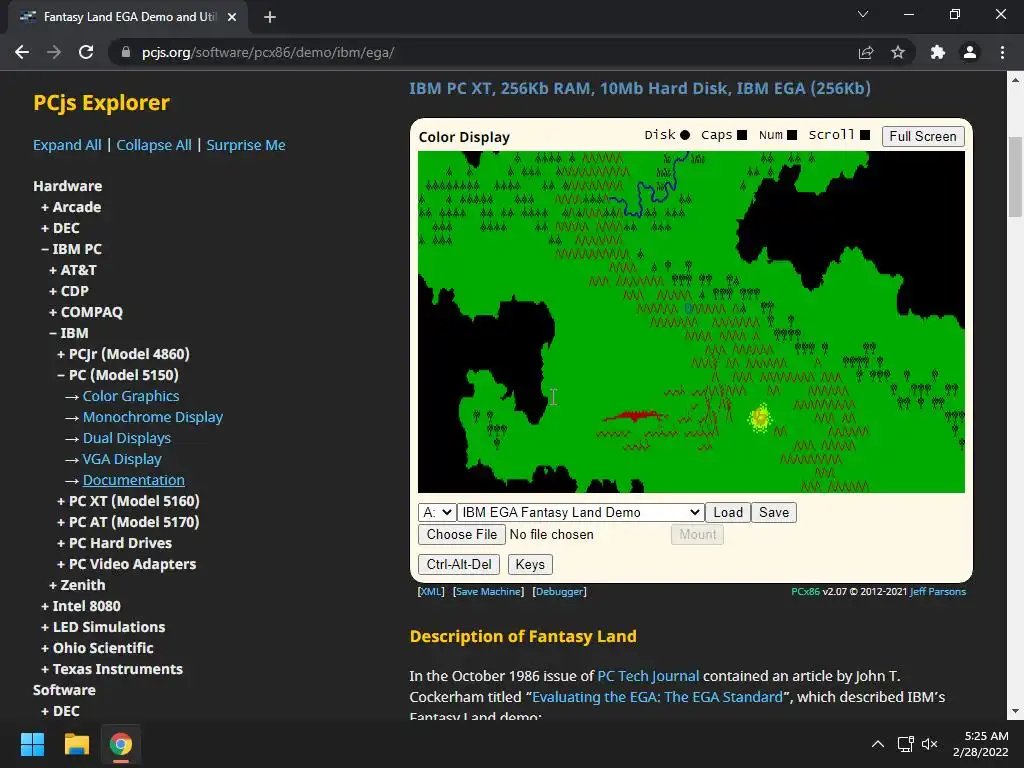This screenshot has height=768, width=1024.
Task: Open the A: drive dropdown
Action: tap(437, 513)
